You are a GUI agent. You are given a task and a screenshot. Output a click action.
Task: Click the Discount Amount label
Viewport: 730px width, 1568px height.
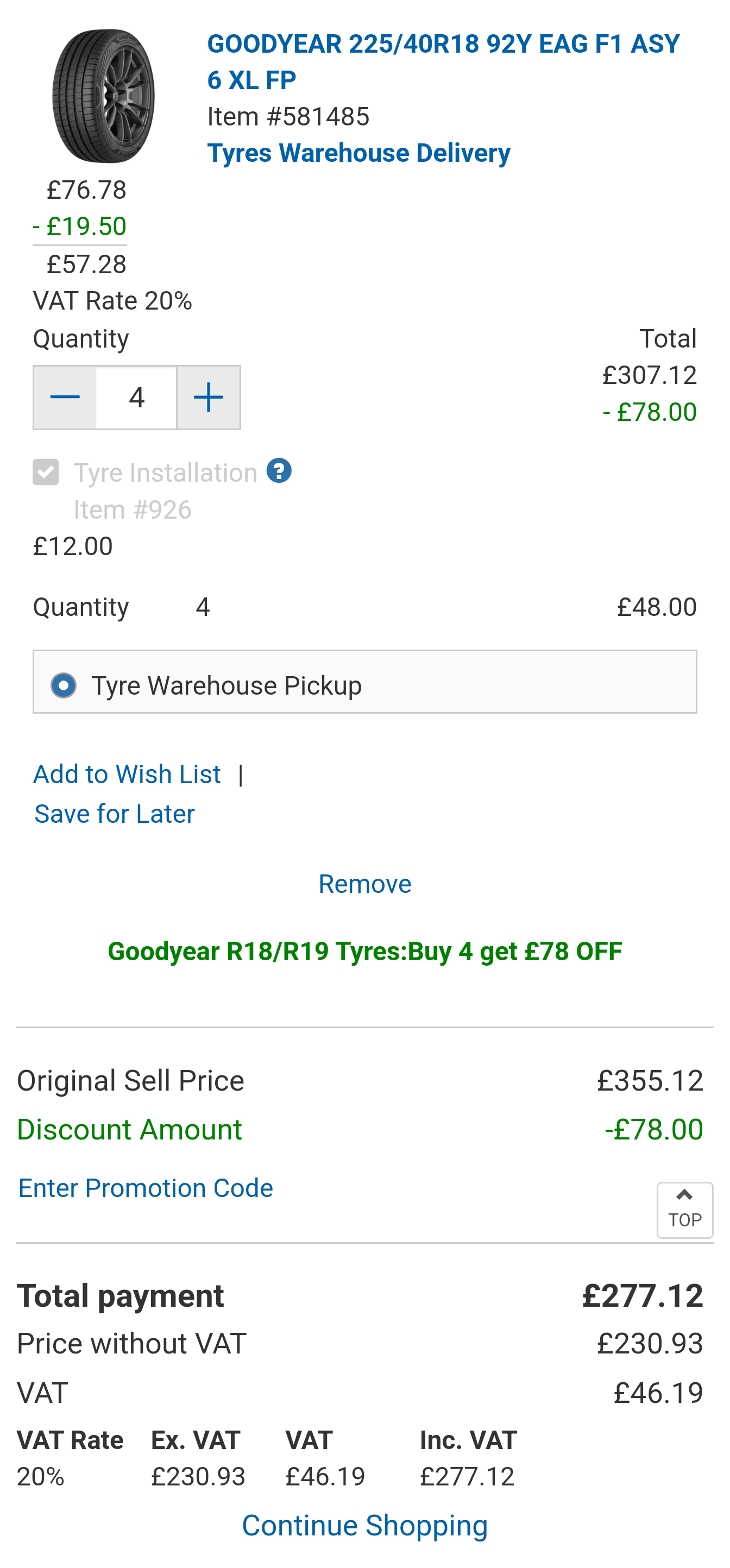(x=129, y=1130)
